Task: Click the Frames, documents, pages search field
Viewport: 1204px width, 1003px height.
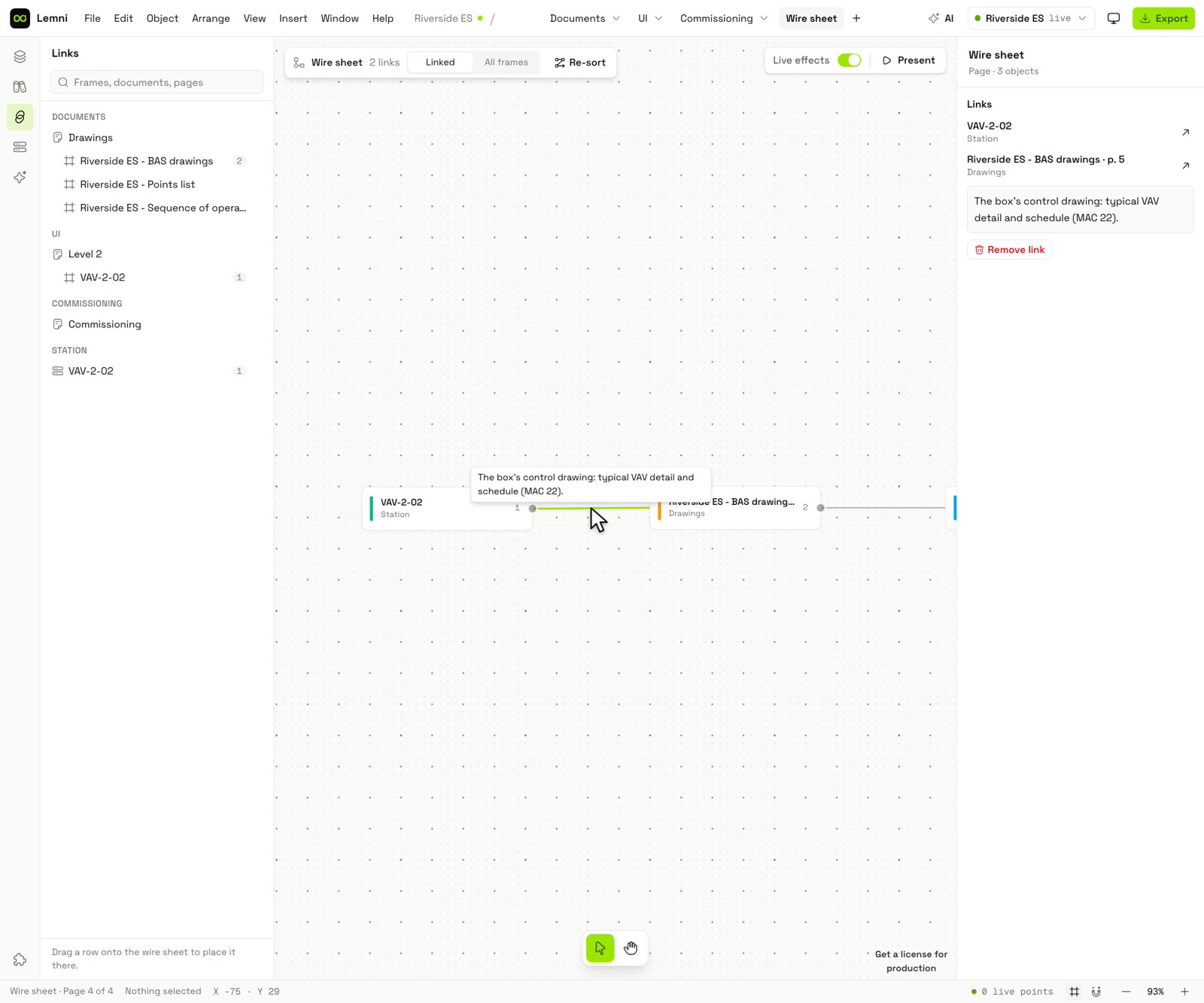Action: pos(157,82)
